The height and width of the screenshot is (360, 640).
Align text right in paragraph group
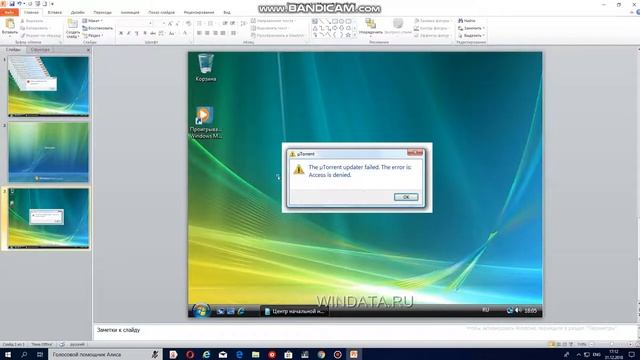[215, 33]
